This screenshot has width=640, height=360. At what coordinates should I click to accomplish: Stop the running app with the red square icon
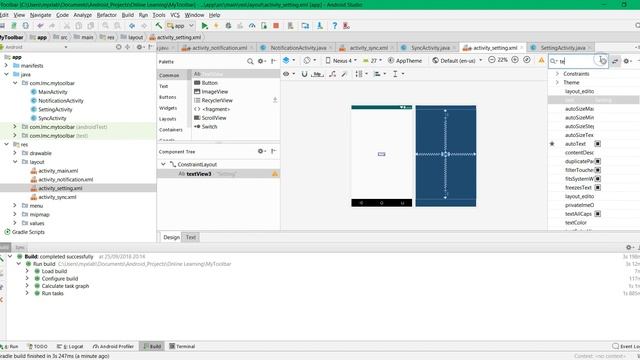coord(276,26)
